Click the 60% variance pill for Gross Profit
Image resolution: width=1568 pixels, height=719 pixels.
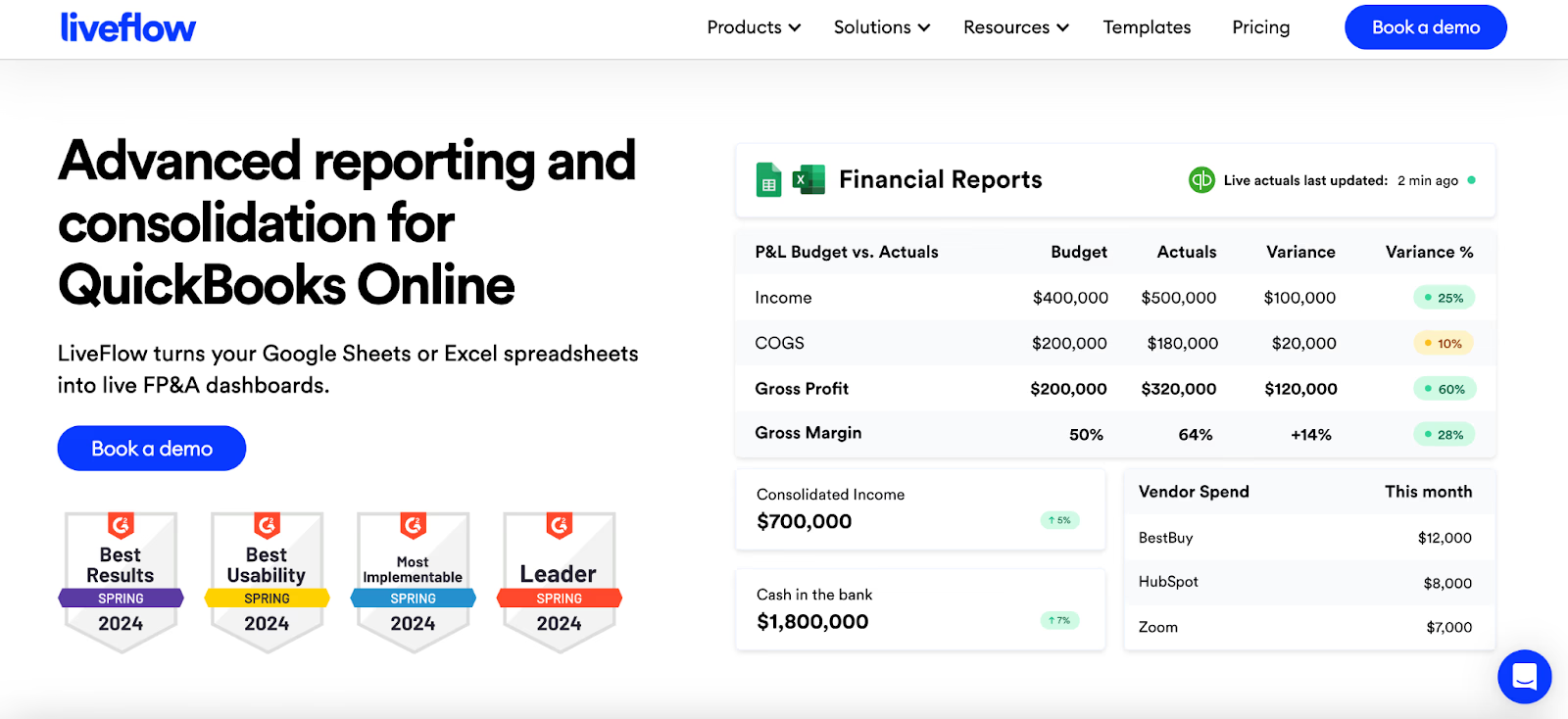click(x=1444, y=389)
